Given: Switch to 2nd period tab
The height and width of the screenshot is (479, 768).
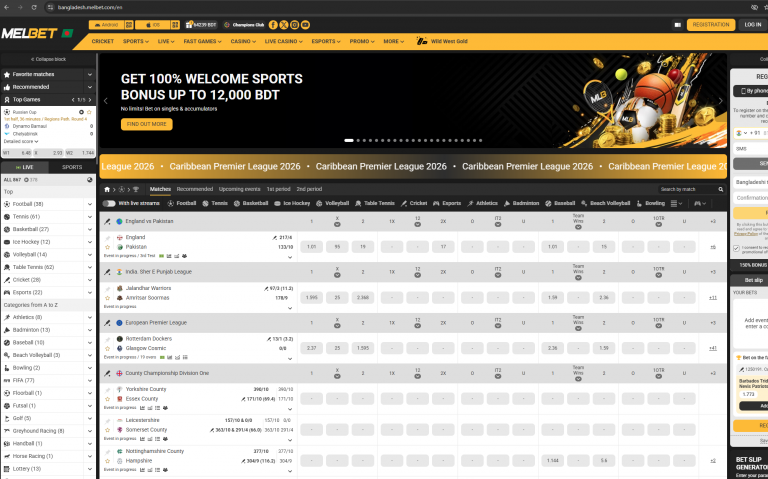Looking at the screenshot, I should pos(309,189).
